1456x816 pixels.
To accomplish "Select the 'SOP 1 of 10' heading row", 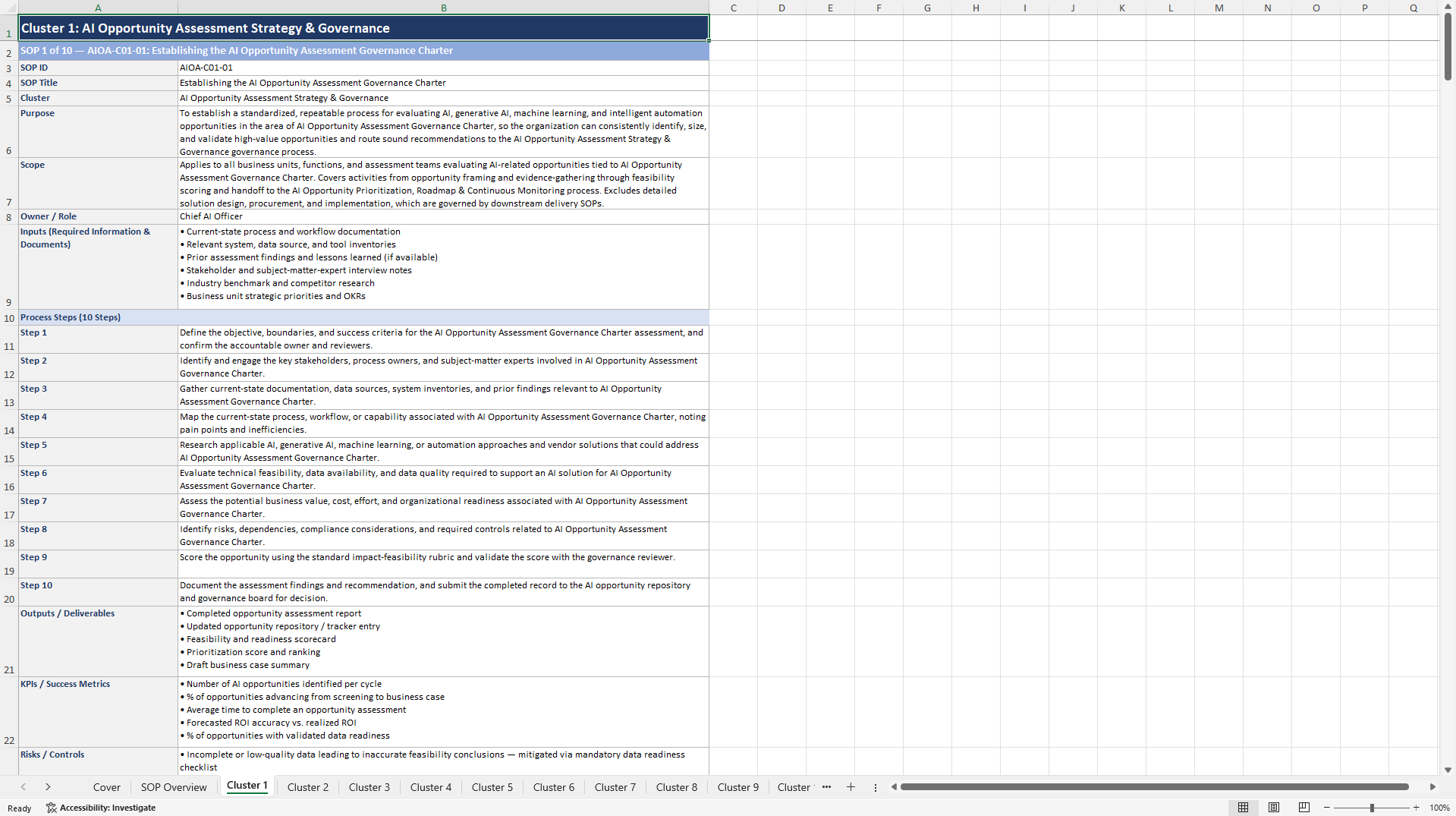I will coord(363,51).
